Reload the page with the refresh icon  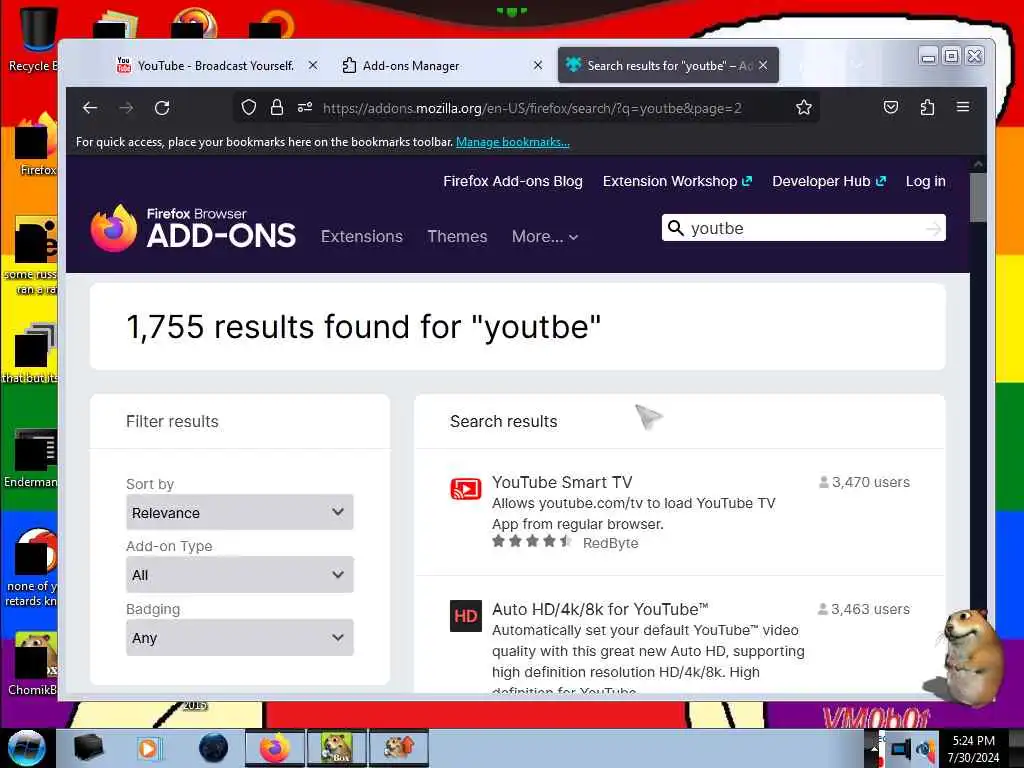pos(162,108)
